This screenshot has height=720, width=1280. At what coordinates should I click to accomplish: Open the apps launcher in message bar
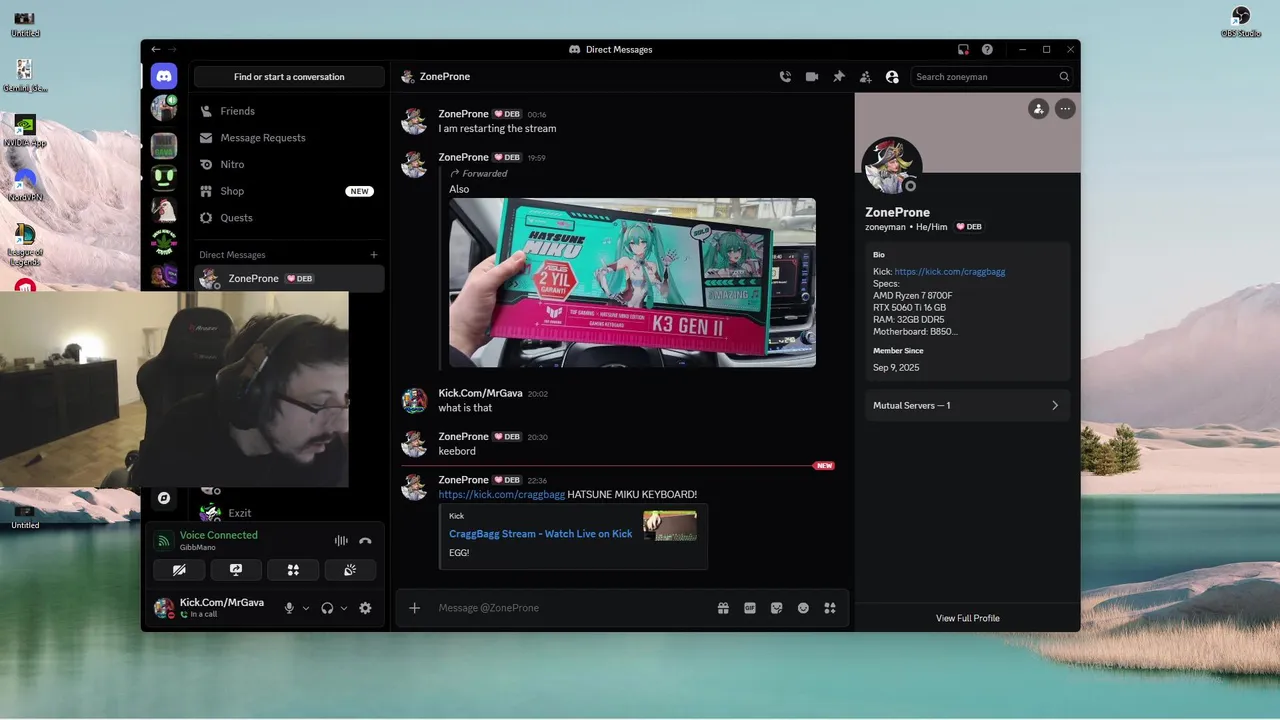pyautogui.click(x=830, y=608)
